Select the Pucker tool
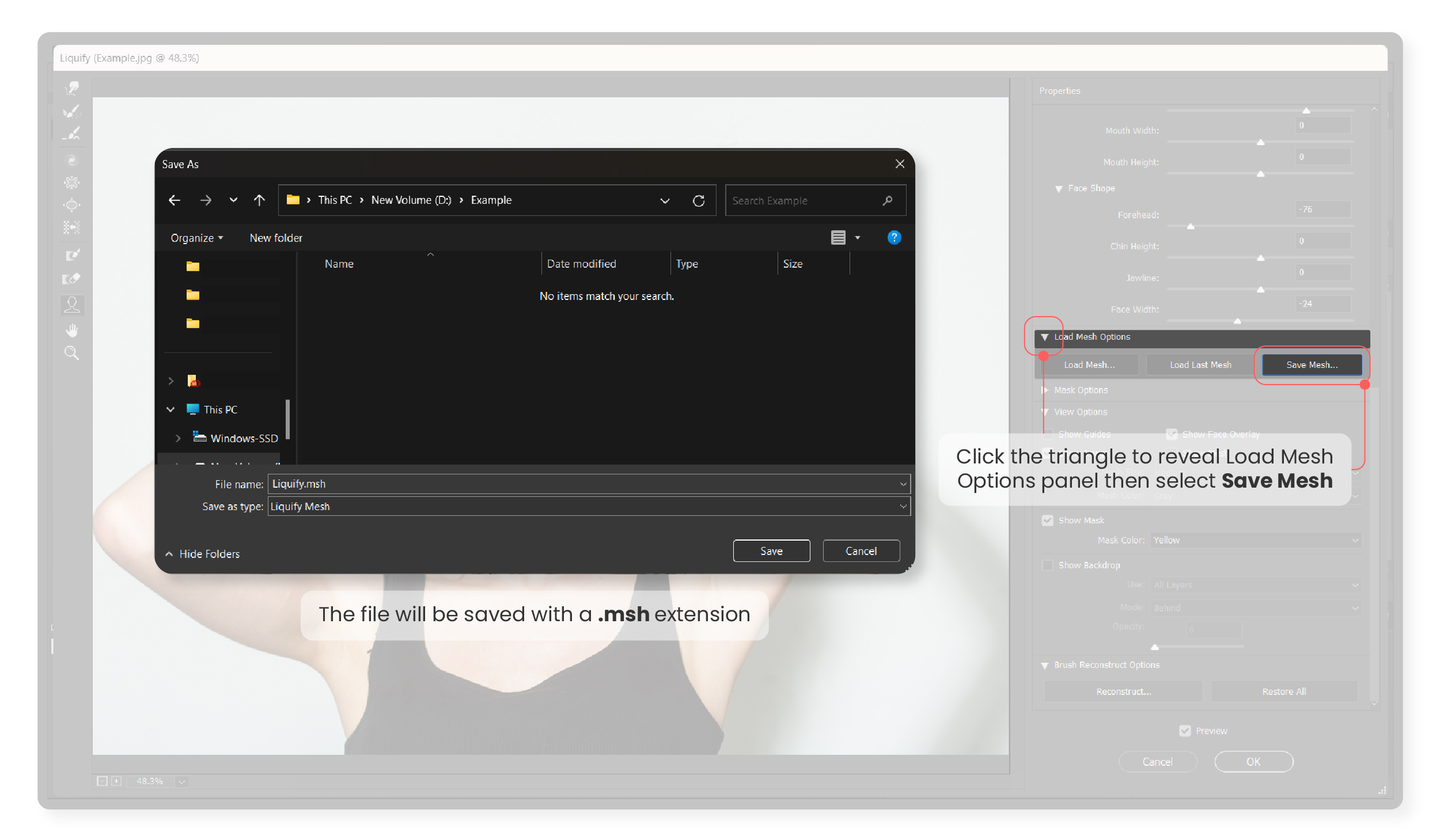This screenshot has height=840, width=1440. [x=72, y=183]
